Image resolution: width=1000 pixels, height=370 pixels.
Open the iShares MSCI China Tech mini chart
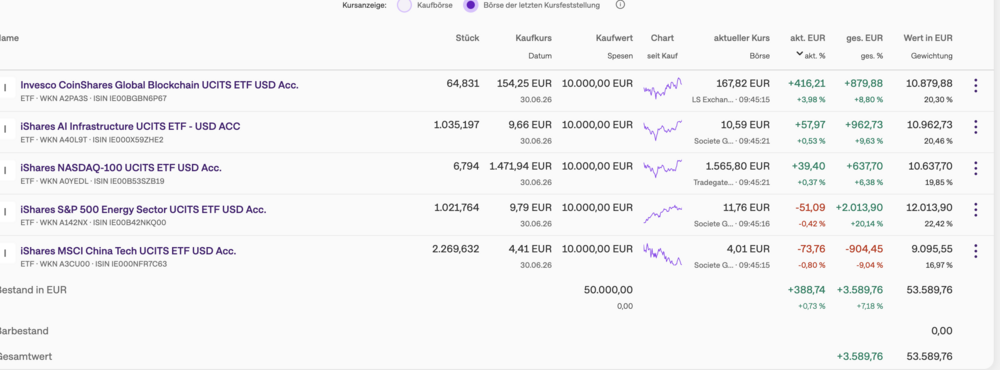(x=663, y=254)
